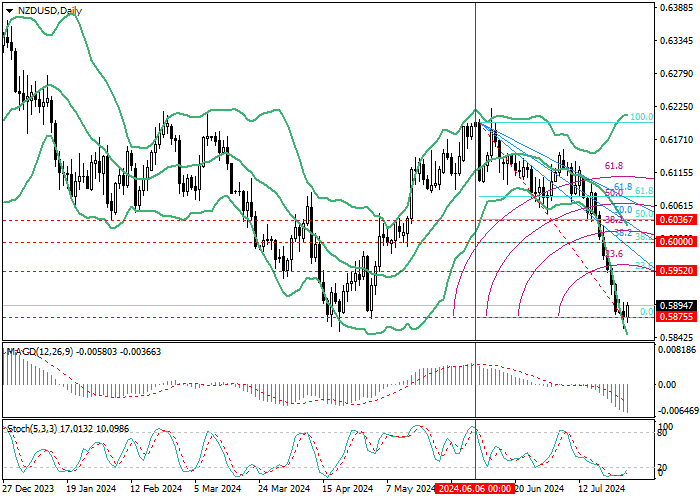Image resolution: width=700 pixels, height=500 pixels.
Task: Click the -0.006469 MACD scale value
Action: 678,410
